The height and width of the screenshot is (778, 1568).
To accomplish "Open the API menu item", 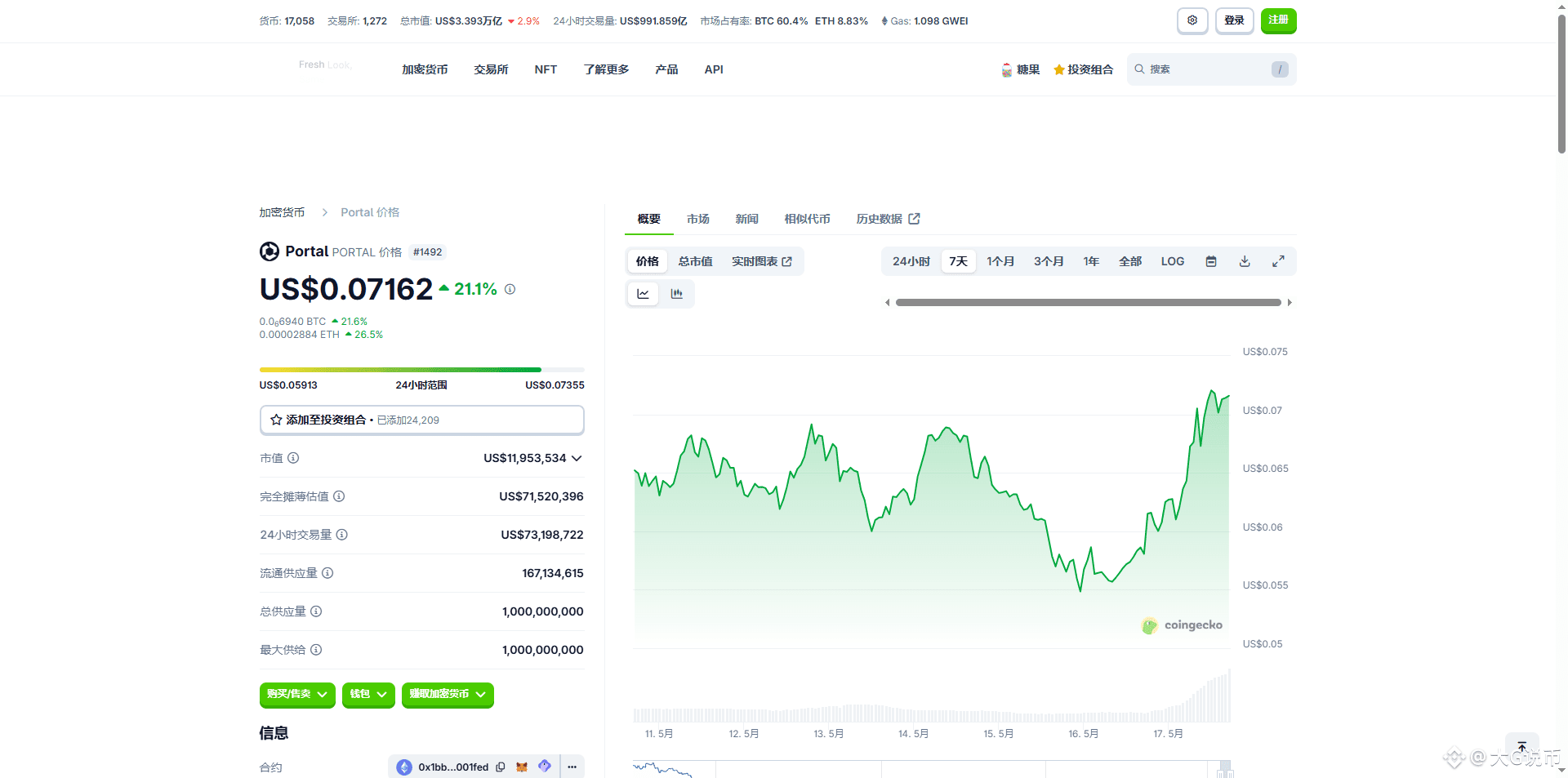I will click(x=714, y=69).
